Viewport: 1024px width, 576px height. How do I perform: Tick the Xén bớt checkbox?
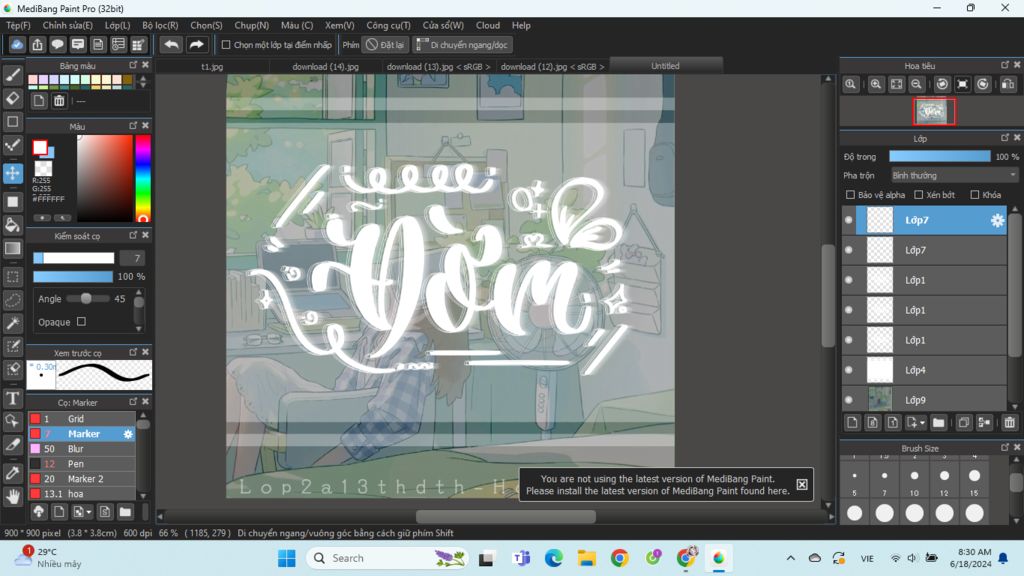[x=918, y=195]
